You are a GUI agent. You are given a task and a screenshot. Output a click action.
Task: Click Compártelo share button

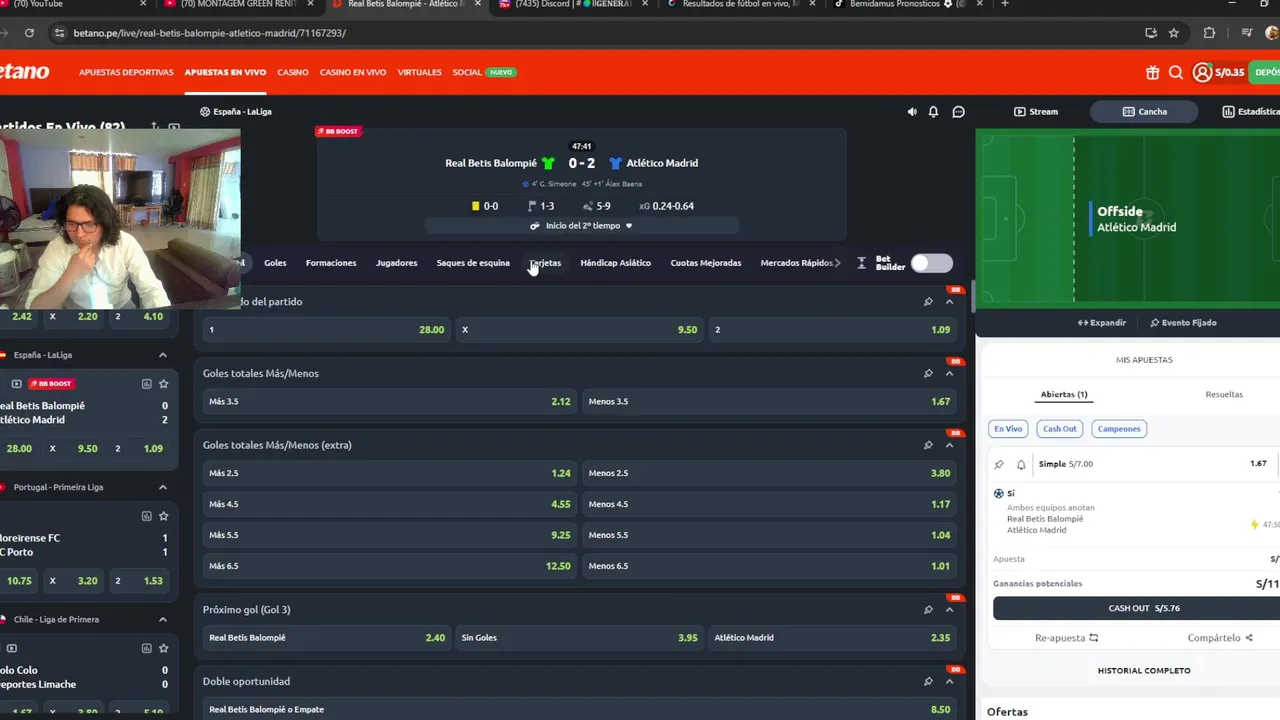pos(1220,638)
